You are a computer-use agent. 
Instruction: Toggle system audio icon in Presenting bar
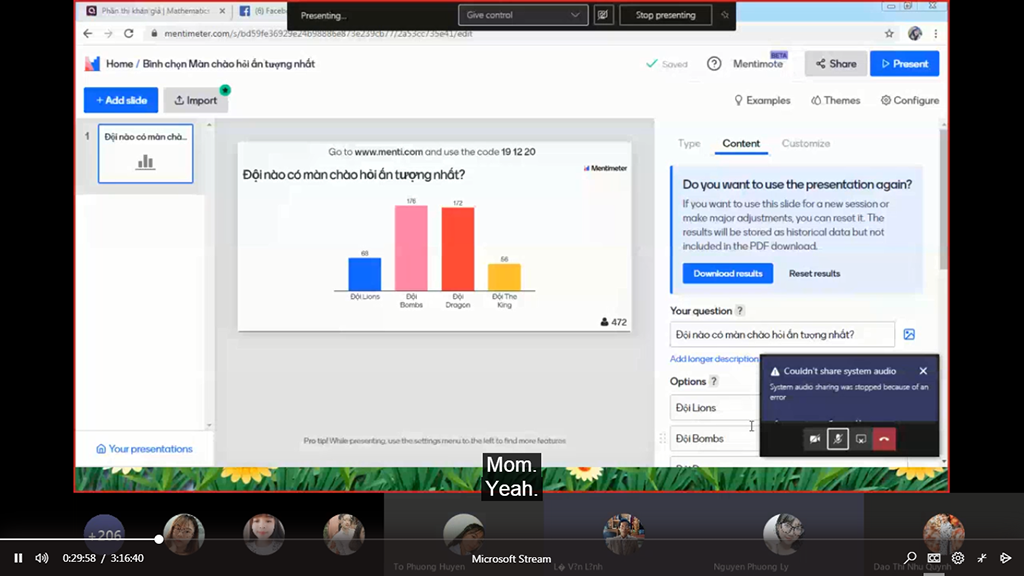coord(603,15)
